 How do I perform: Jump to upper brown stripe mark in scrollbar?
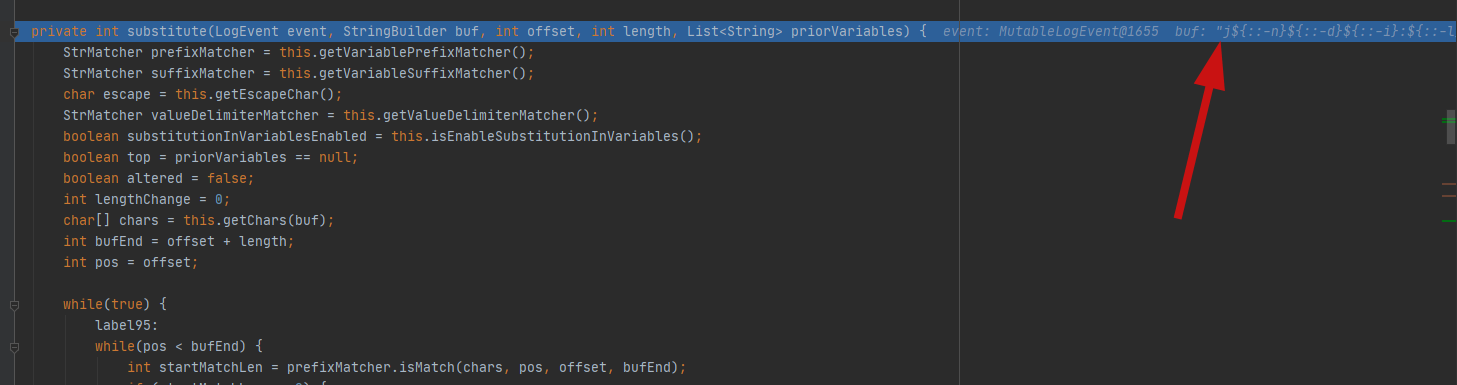[1449, 184]
